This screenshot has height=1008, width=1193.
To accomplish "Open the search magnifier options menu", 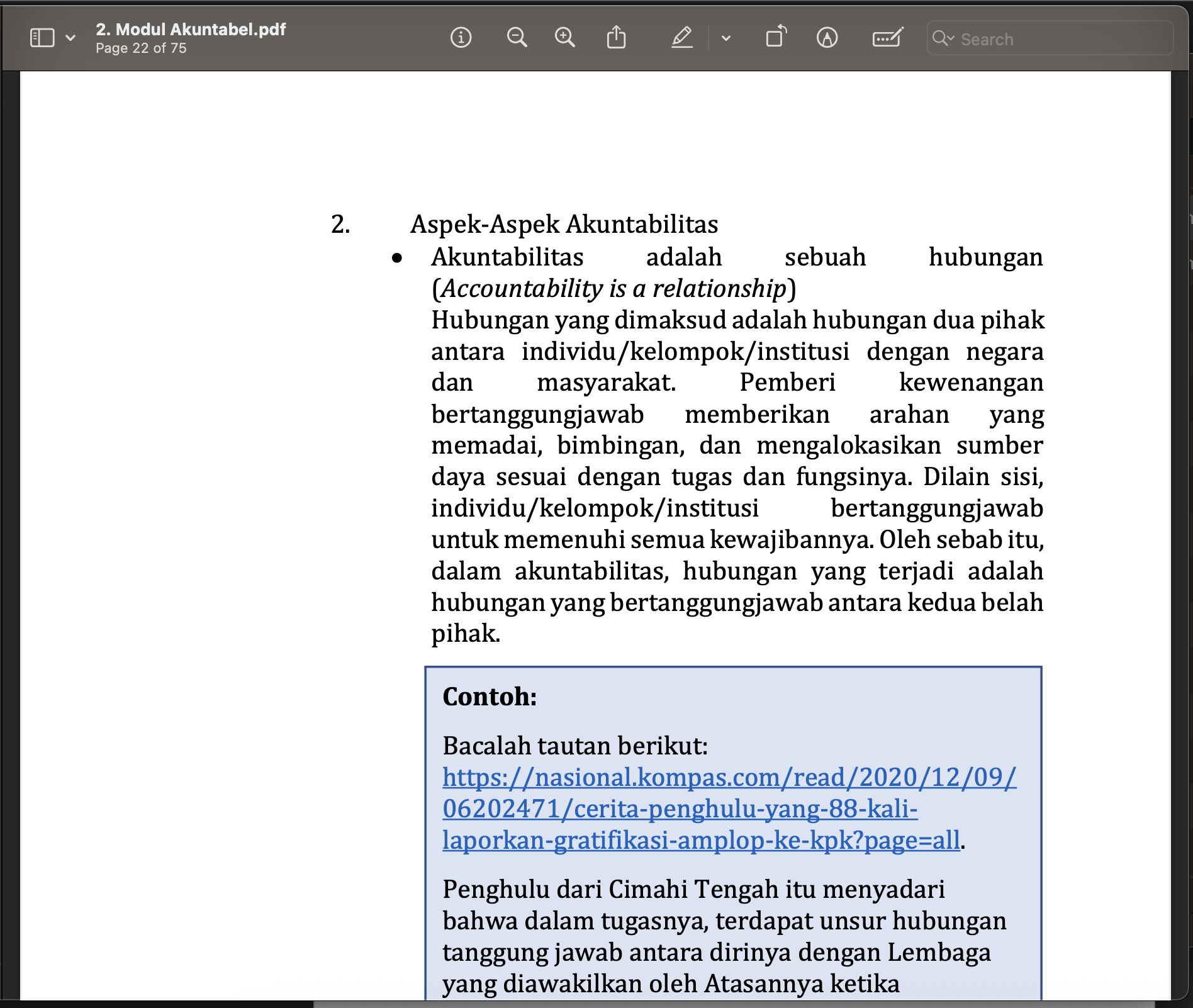I will point(943,38).
